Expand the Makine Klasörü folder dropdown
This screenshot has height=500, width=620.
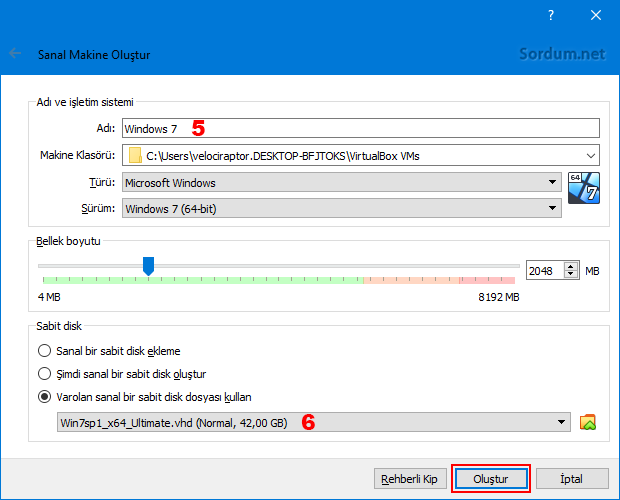(x=591, y=155)
